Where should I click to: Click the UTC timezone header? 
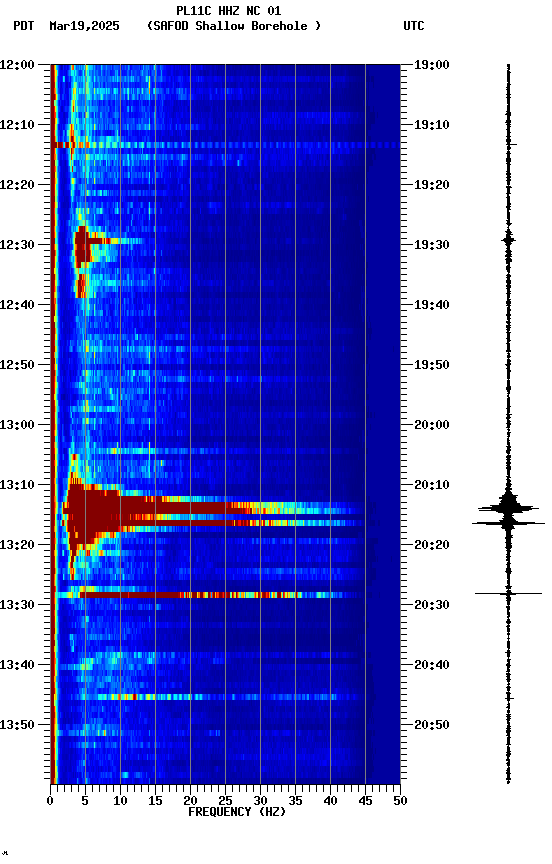pos(414,26)
